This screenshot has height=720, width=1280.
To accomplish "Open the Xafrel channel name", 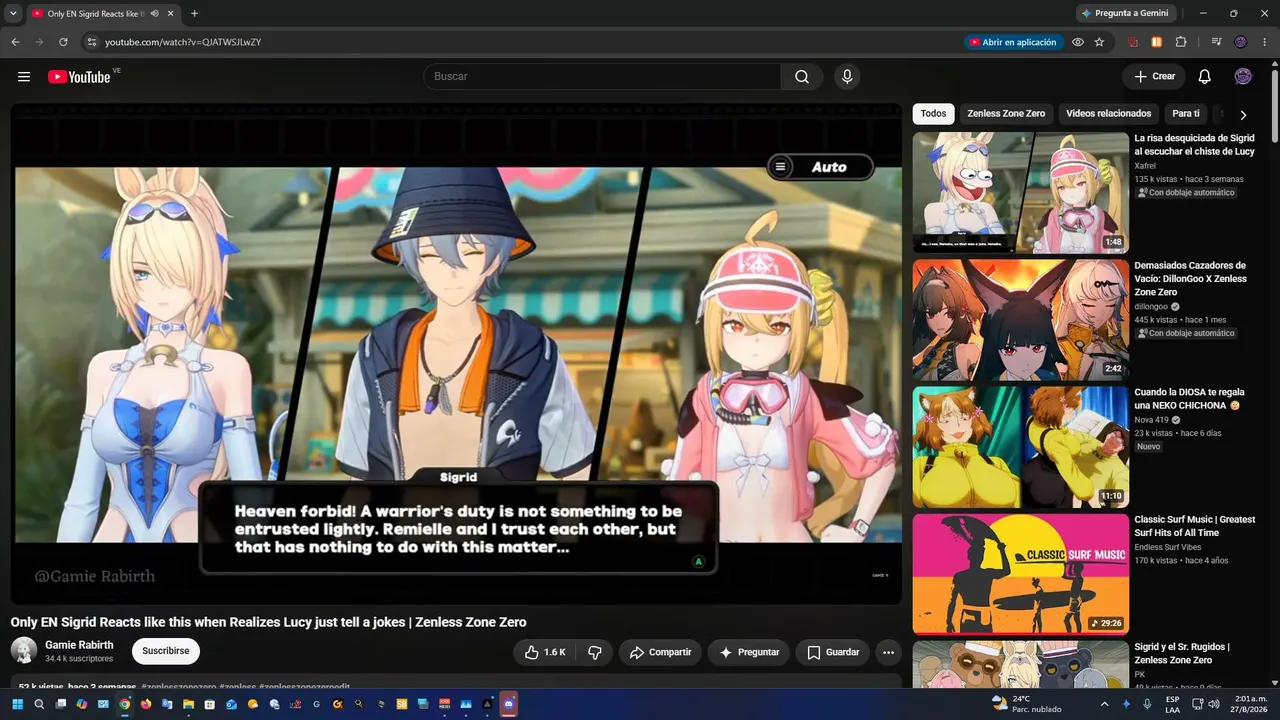I will coord(1145,166).
